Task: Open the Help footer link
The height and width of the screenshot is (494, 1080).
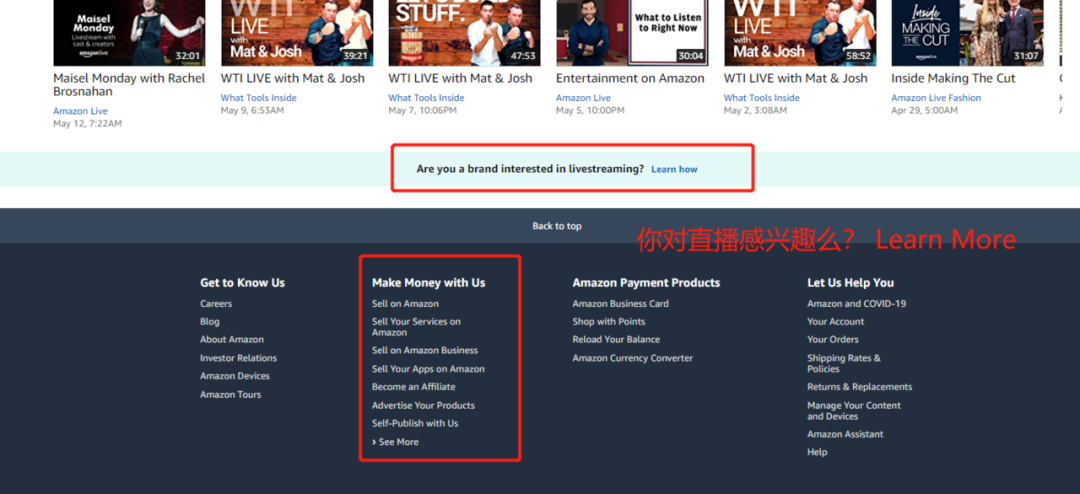Action: pos(817,452)
